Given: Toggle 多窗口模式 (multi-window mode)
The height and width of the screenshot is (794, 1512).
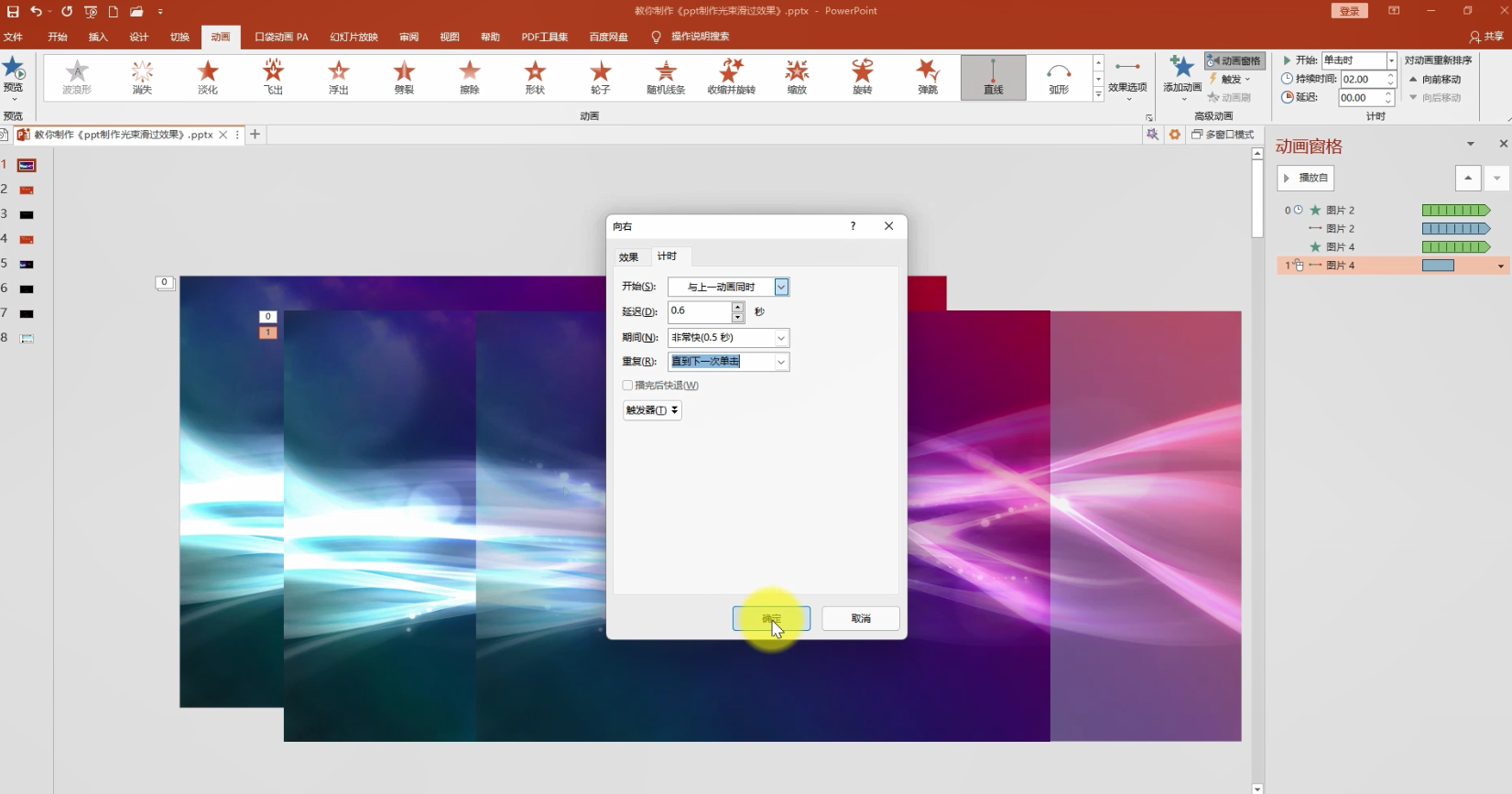Looking at the screenshot, I should [x=1223, y=135].
